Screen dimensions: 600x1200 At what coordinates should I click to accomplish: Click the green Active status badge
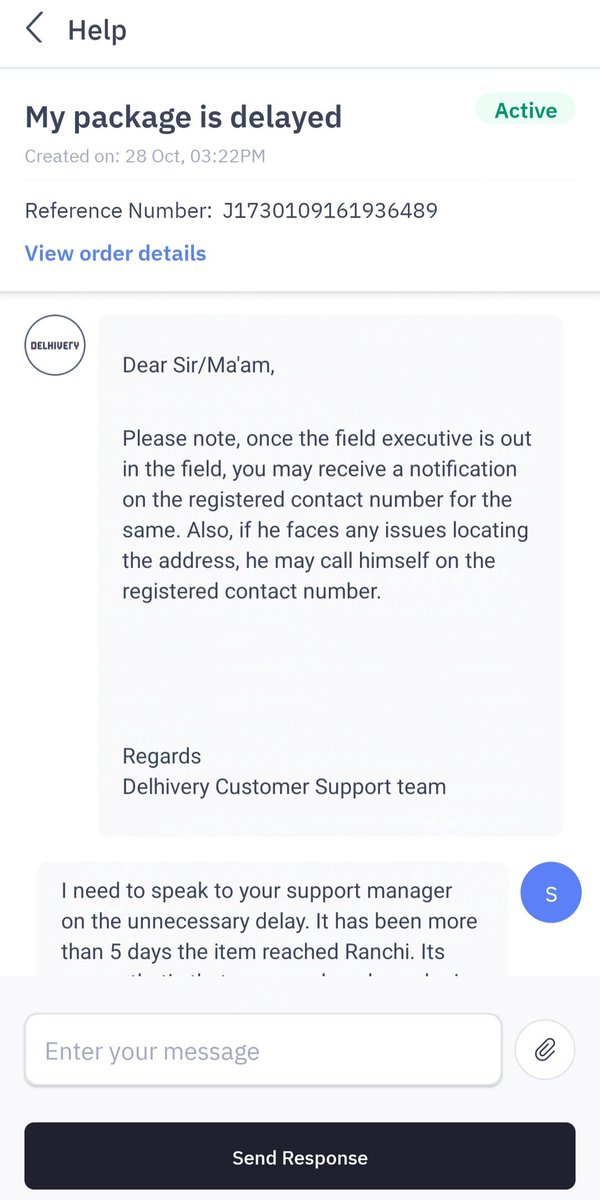[526, 110]
